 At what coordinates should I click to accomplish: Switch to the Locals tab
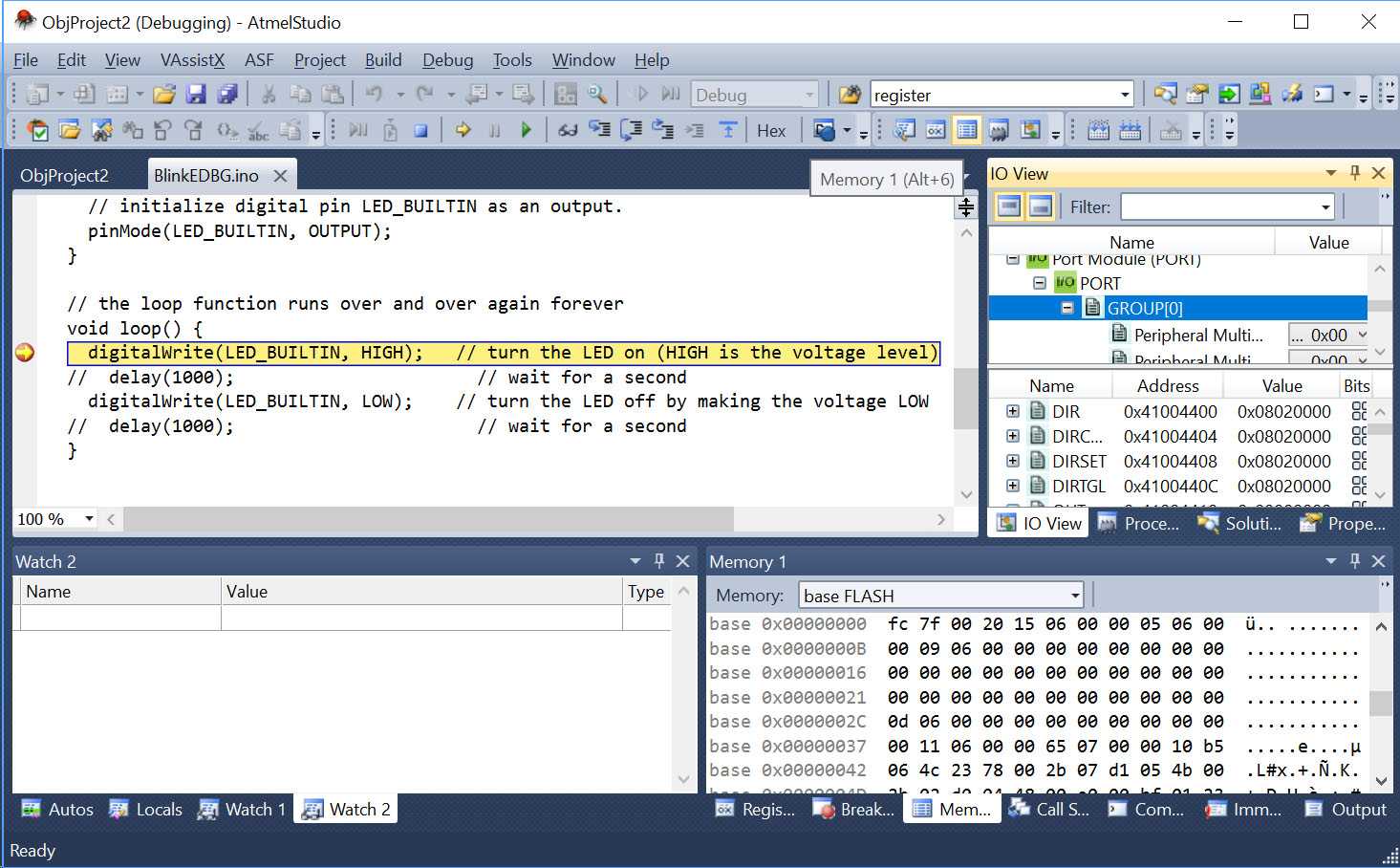pos(146,810)
